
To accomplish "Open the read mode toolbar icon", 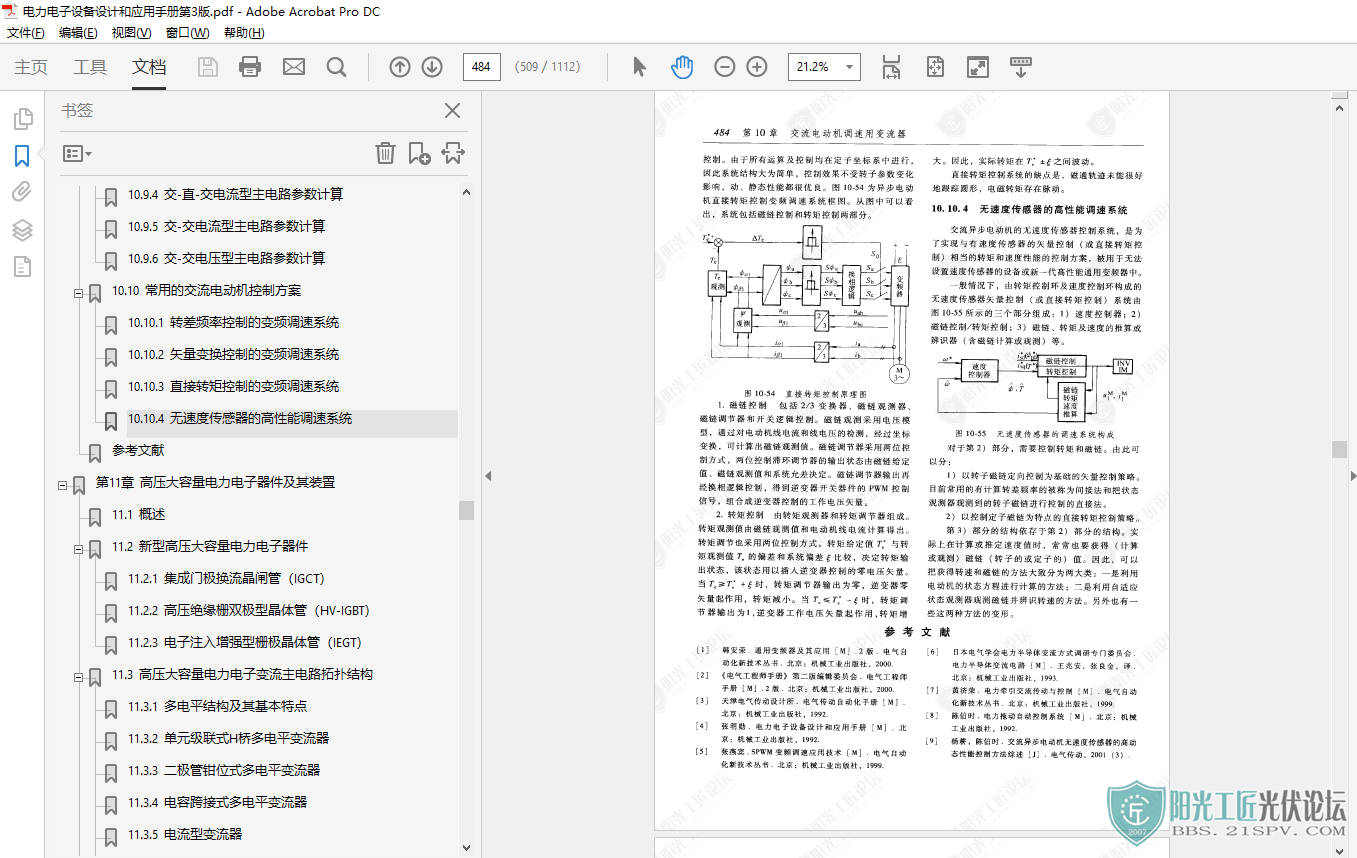I will point(1021,67).
